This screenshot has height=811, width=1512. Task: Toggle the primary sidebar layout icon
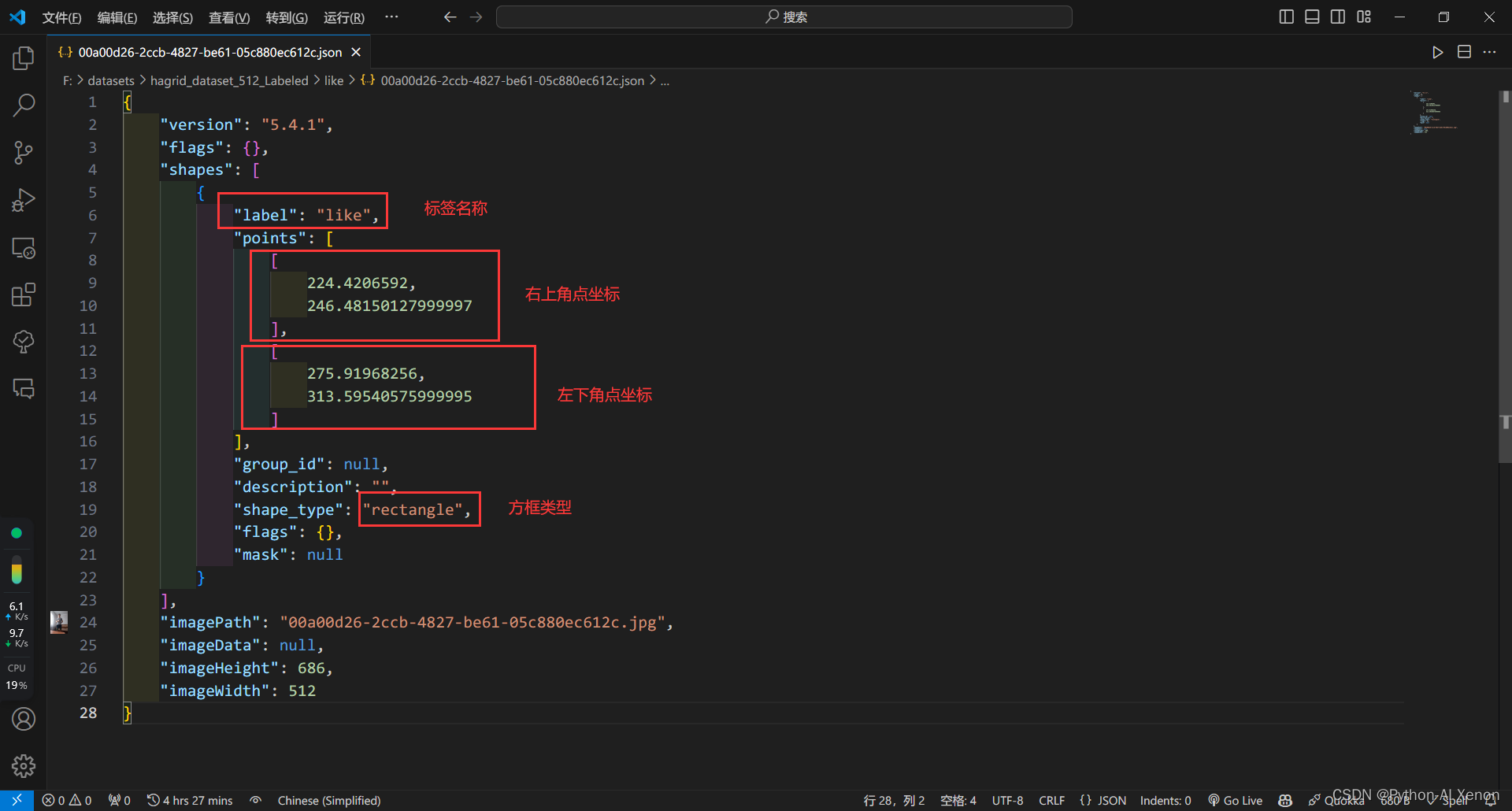1286,17
